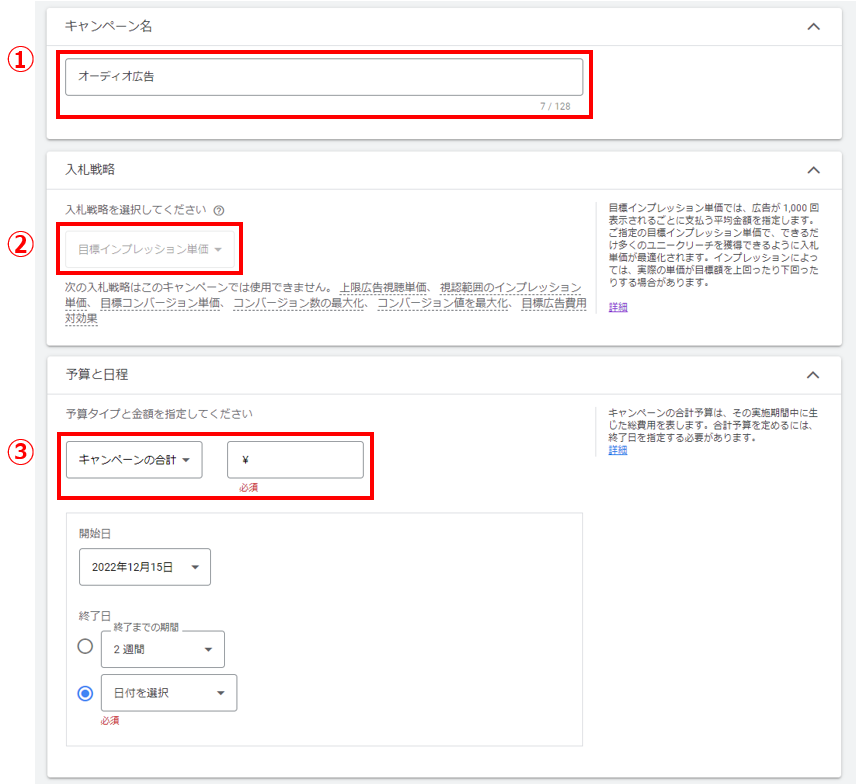
Task: Collapse the 入札戦略 section
Action: pos(813,170)
